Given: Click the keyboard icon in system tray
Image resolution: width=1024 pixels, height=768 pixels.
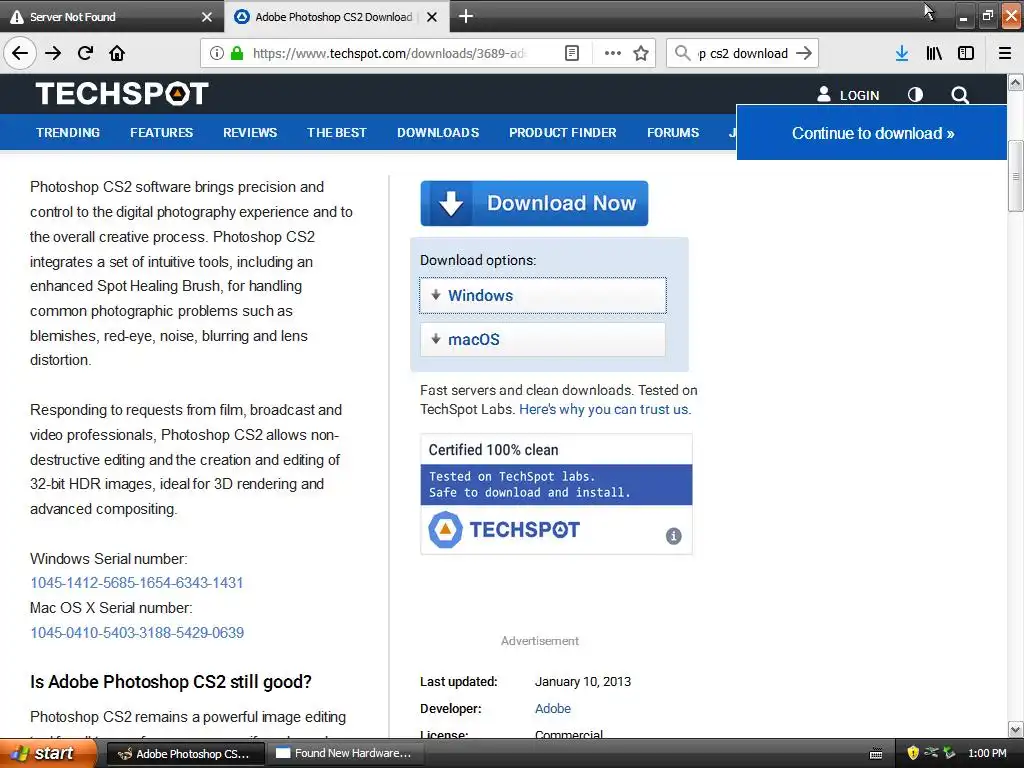Looking at the screenshot, I should point(876,754).
